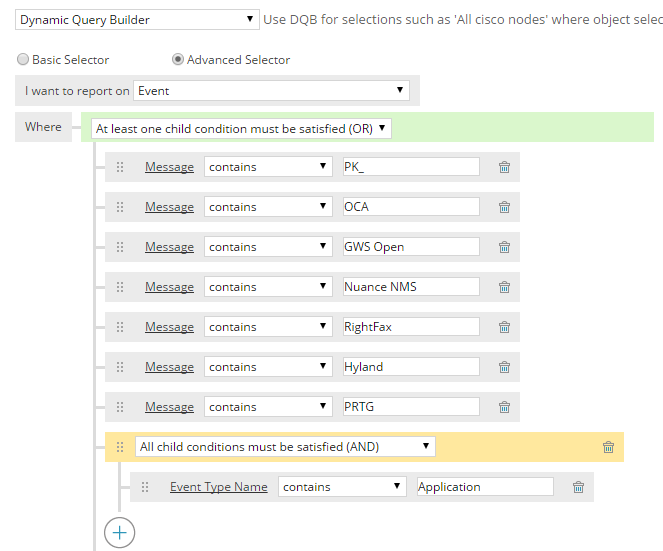
Task: Delete the Event Type Name Application condition
Action: [x=578, y=487]
